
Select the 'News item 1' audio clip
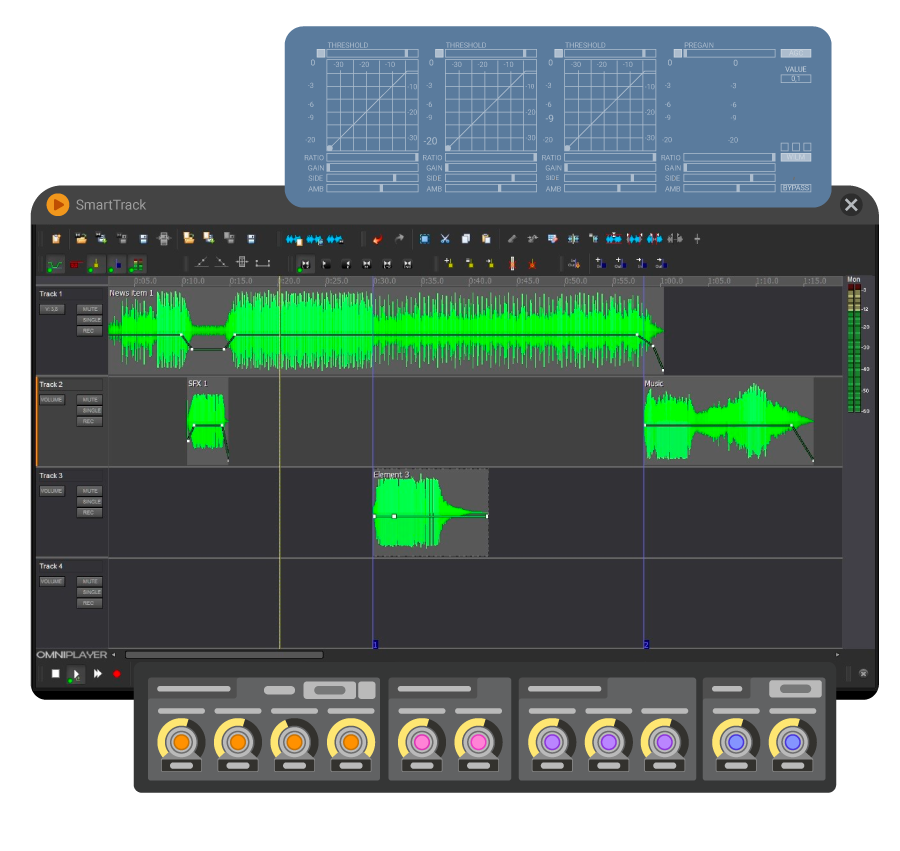[x=386, y=331]
